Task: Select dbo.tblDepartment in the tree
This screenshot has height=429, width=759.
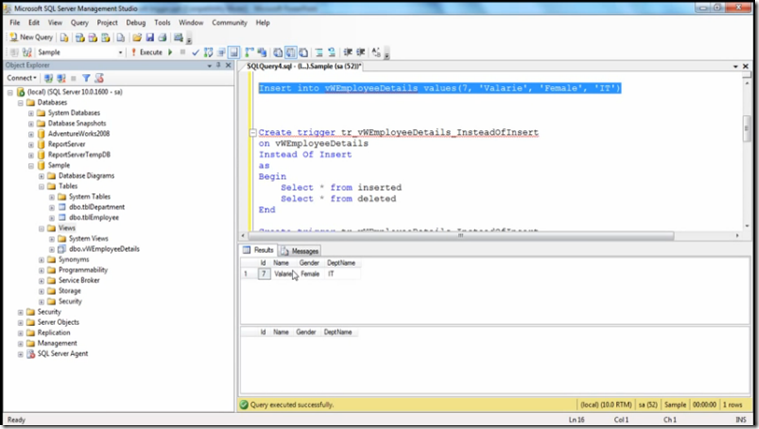Action: [x=96, y=207]
